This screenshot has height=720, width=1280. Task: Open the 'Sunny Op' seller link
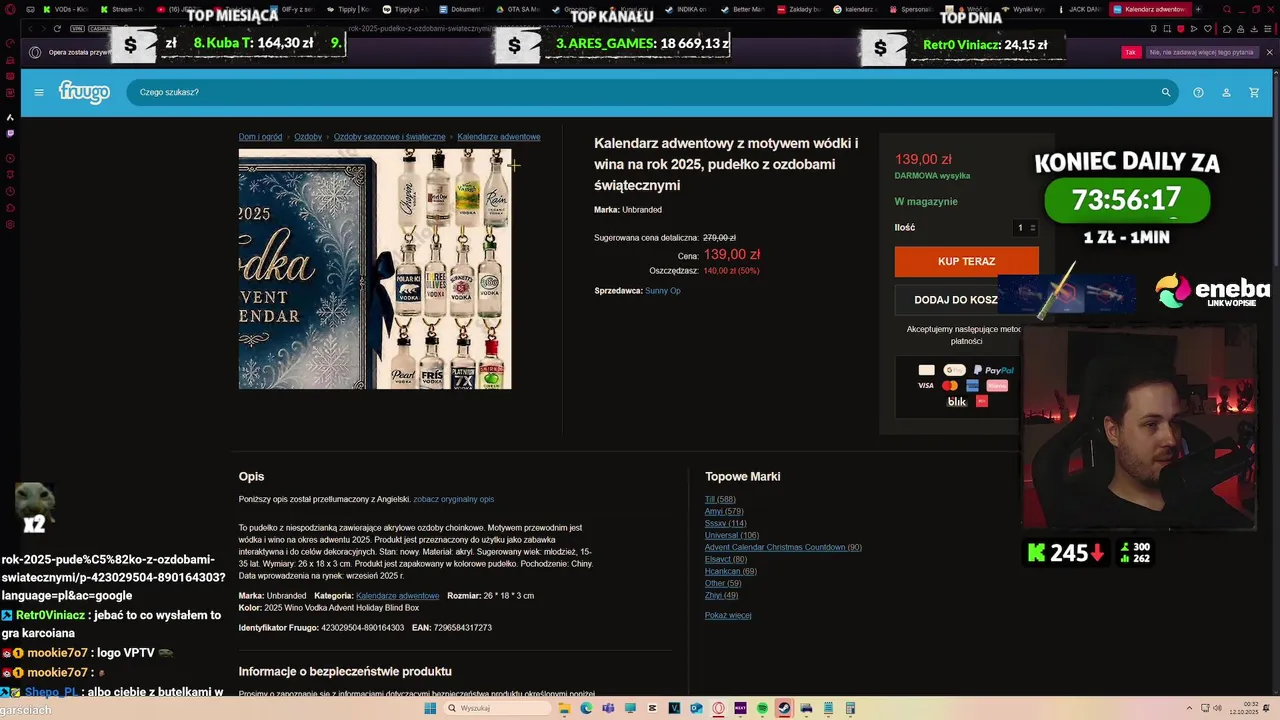[663, 291]
